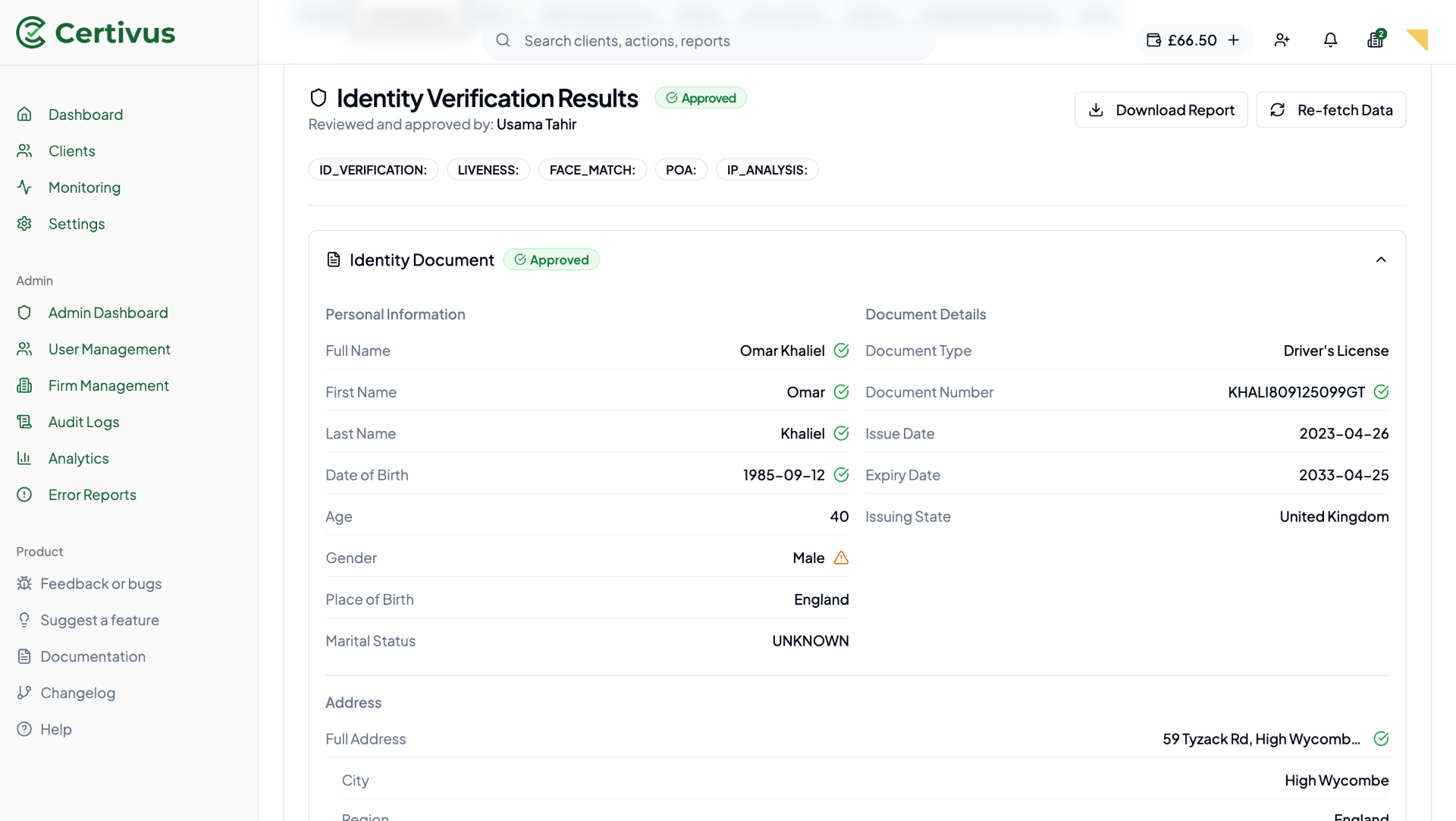
Task: Click the verified check beside Last Name Khaliel
Action: pos(841,433)
